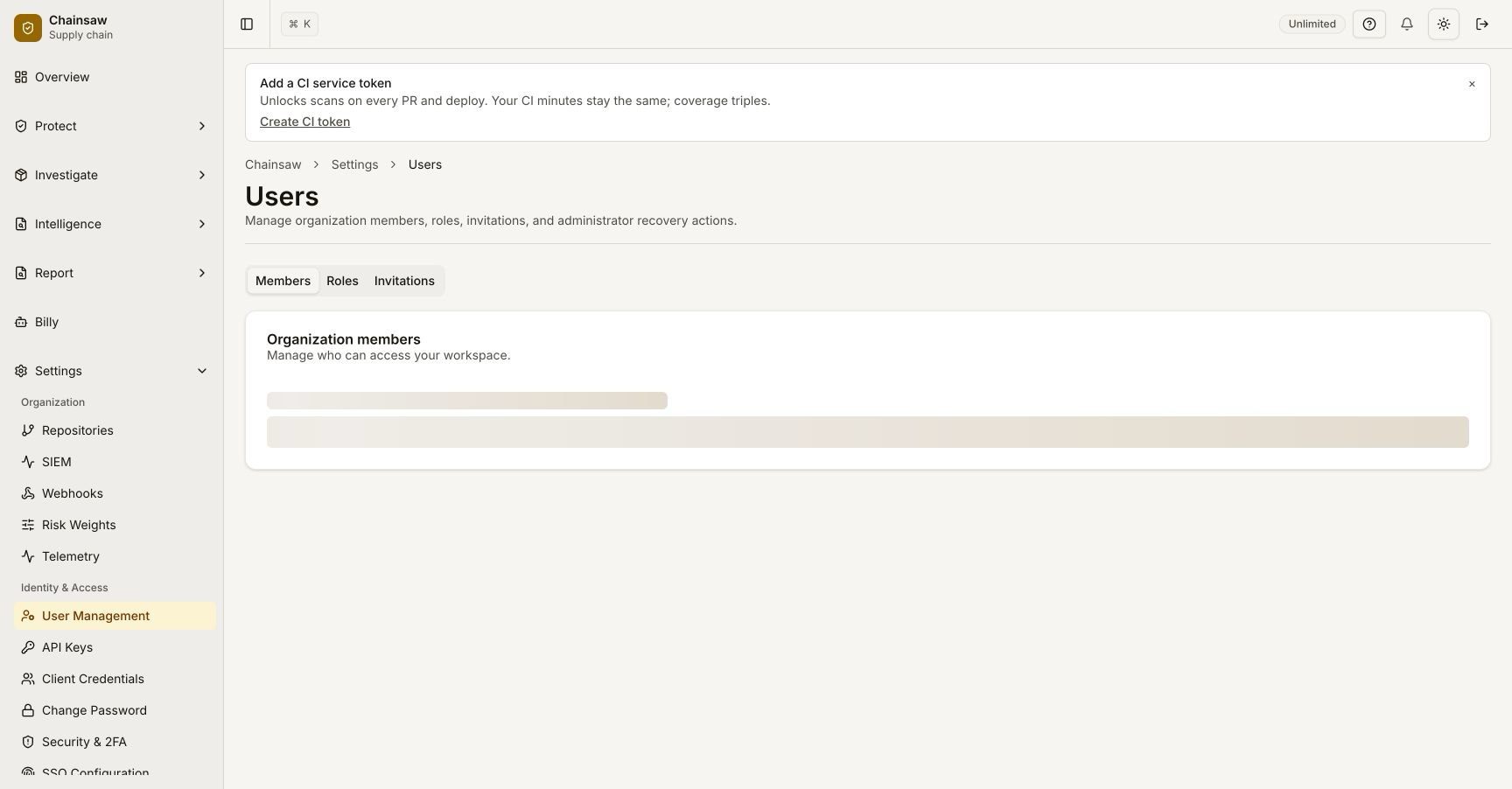
Task: Open Risk Weights sliders icon
Action: pyautogui.click(x=28, y=525)
